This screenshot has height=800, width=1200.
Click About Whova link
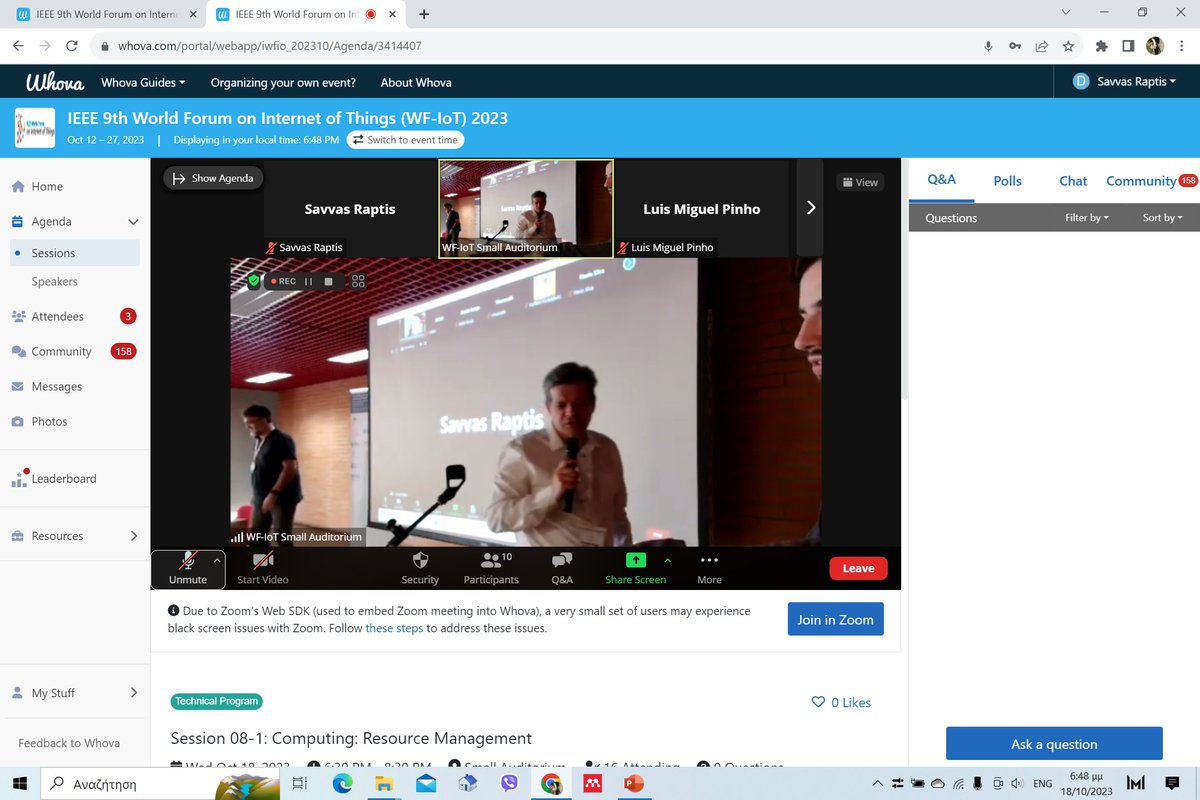416,82
